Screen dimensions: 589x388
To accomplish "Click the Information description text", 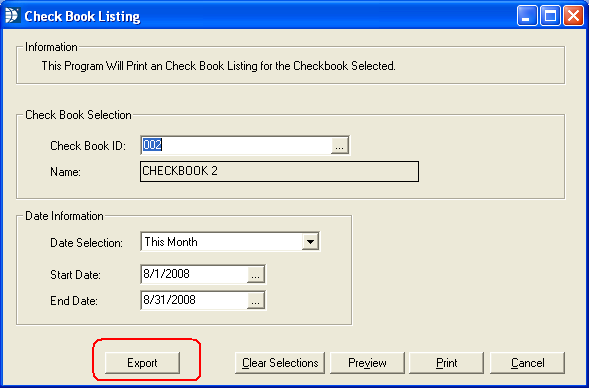I will click(219, 66).
